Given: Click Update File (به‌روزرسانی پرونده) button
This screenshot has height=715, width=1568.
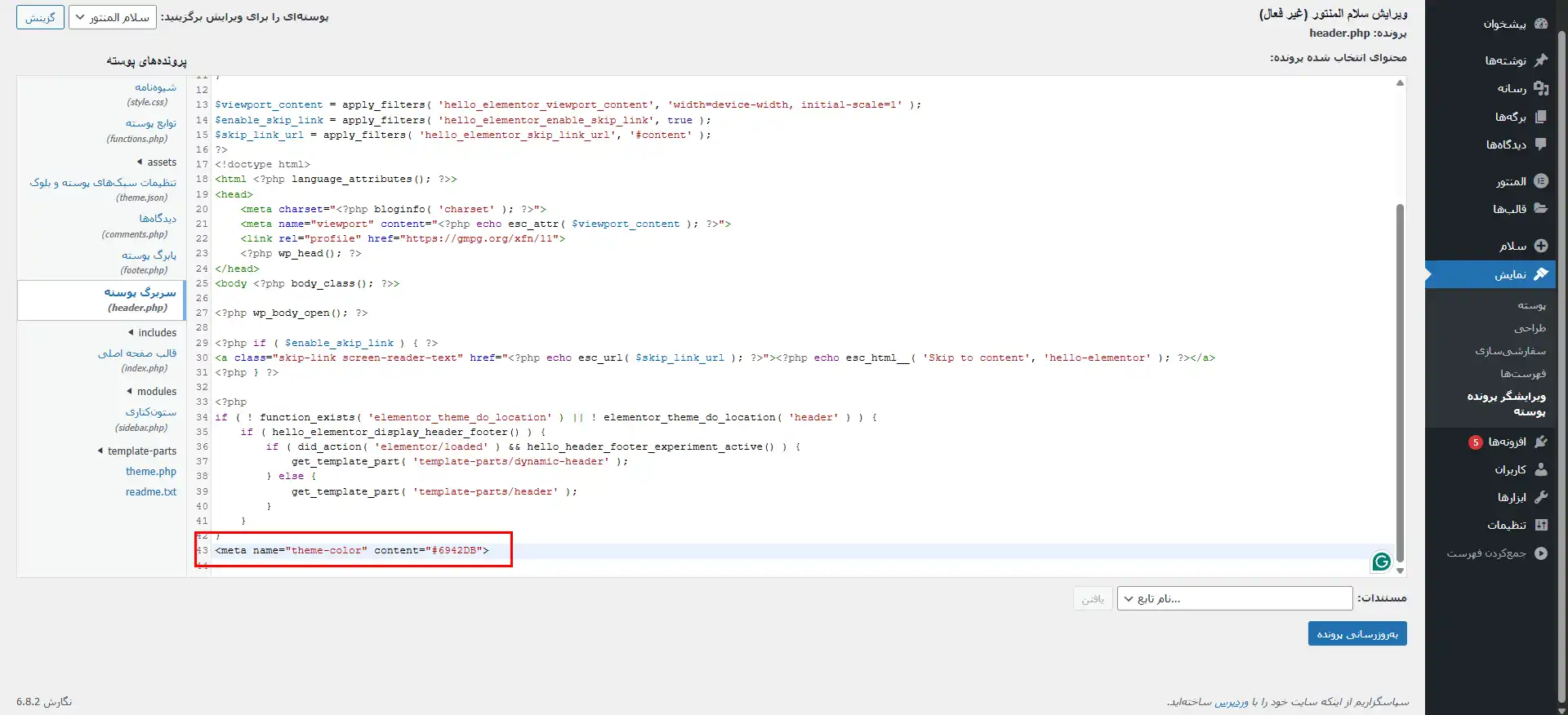Looking at the screenshot, I should pos(1356,634).
